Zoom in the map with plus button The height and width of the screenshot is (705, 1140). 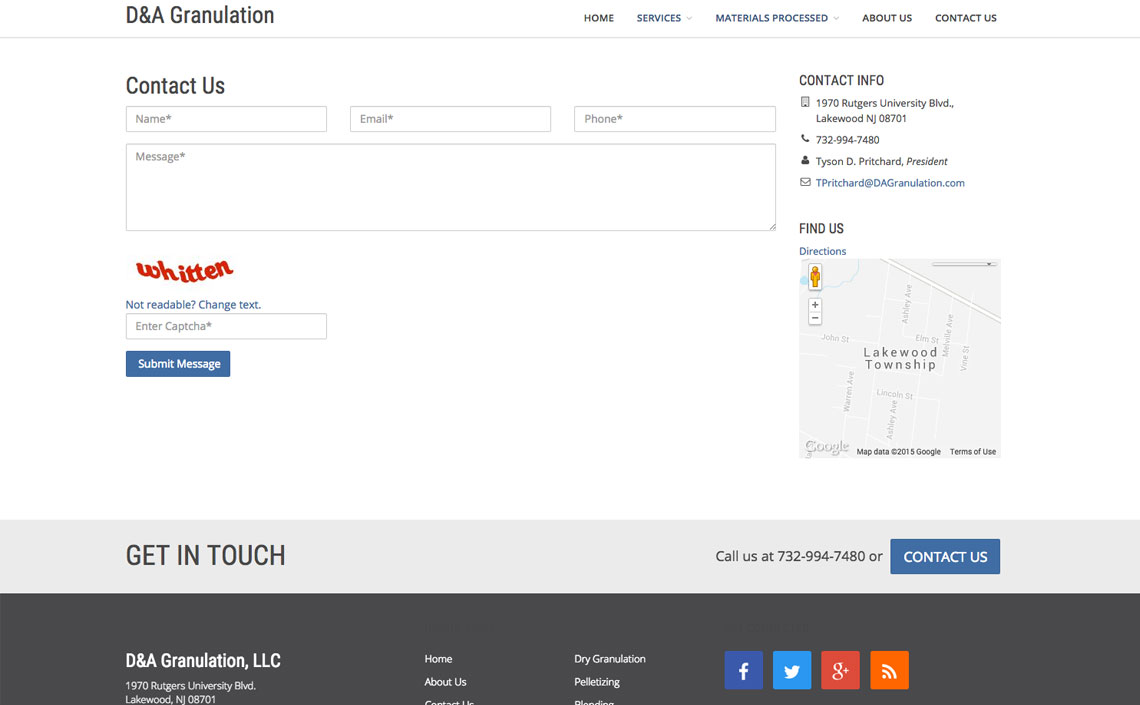(815, 305)
